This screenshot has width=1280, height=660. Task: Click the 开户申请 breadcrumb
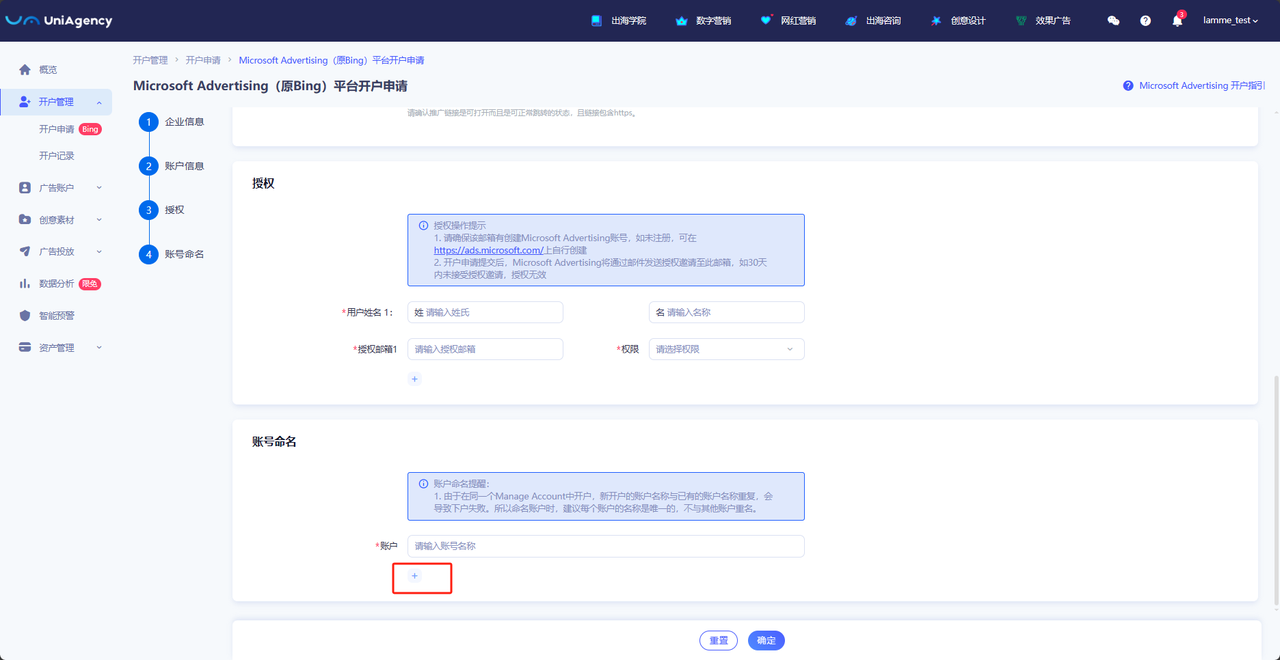pyautogui.click(x=203, y=61)
